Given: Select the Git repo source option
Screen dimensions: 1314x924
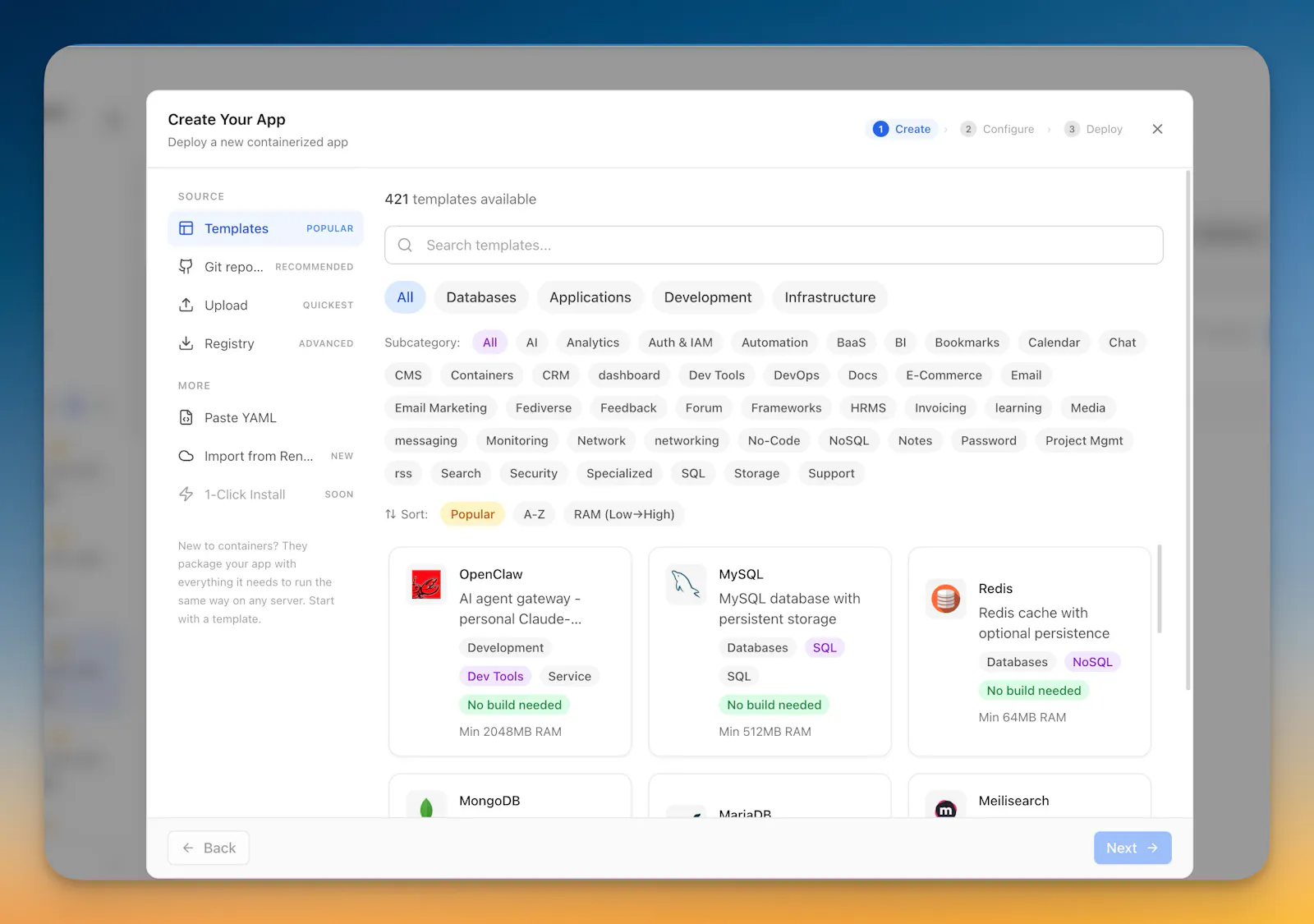Looking at the screenshot, I should pos(265,267).
